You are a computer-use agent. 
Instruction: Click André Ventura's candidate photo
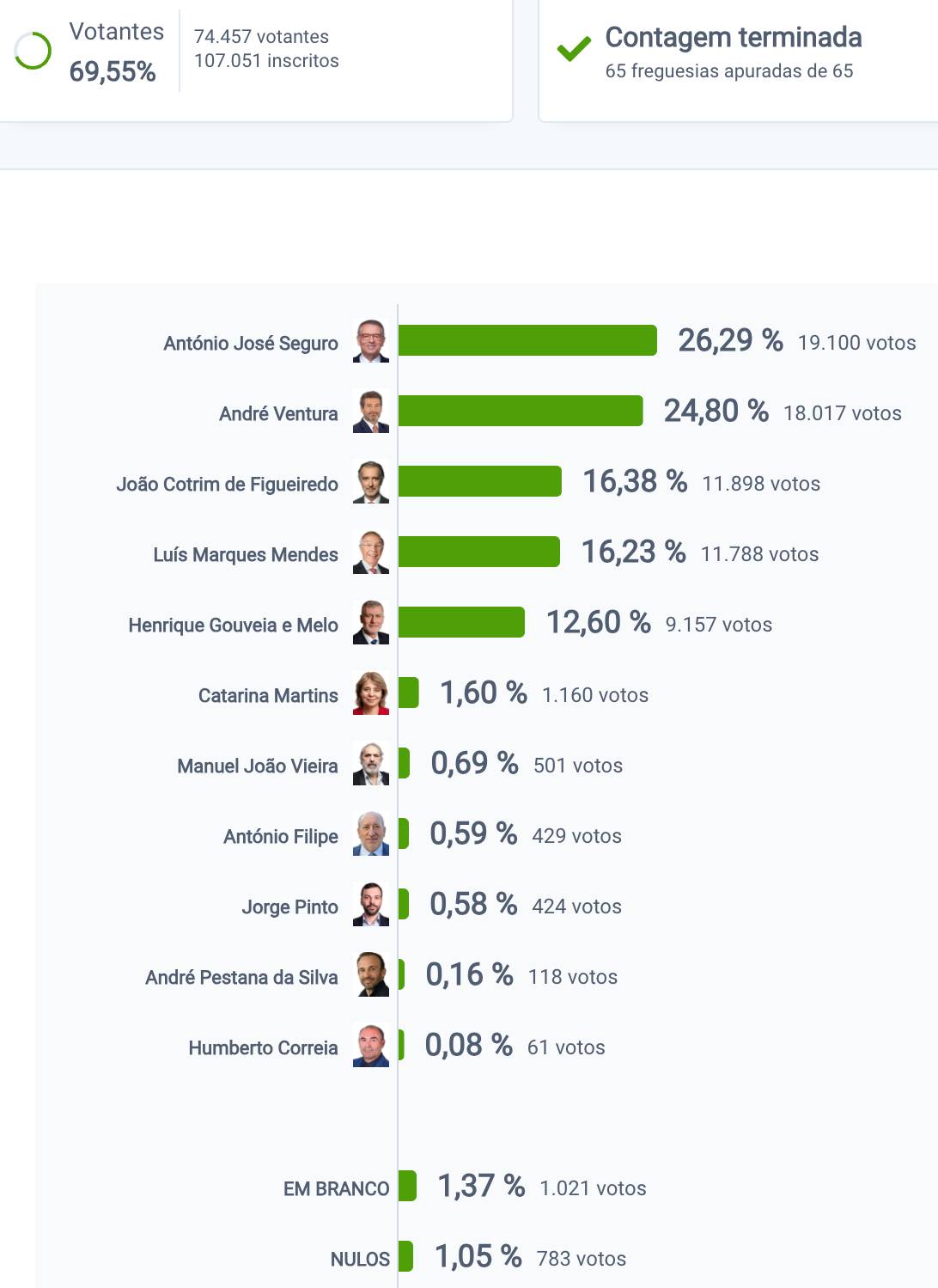point(371,412)
